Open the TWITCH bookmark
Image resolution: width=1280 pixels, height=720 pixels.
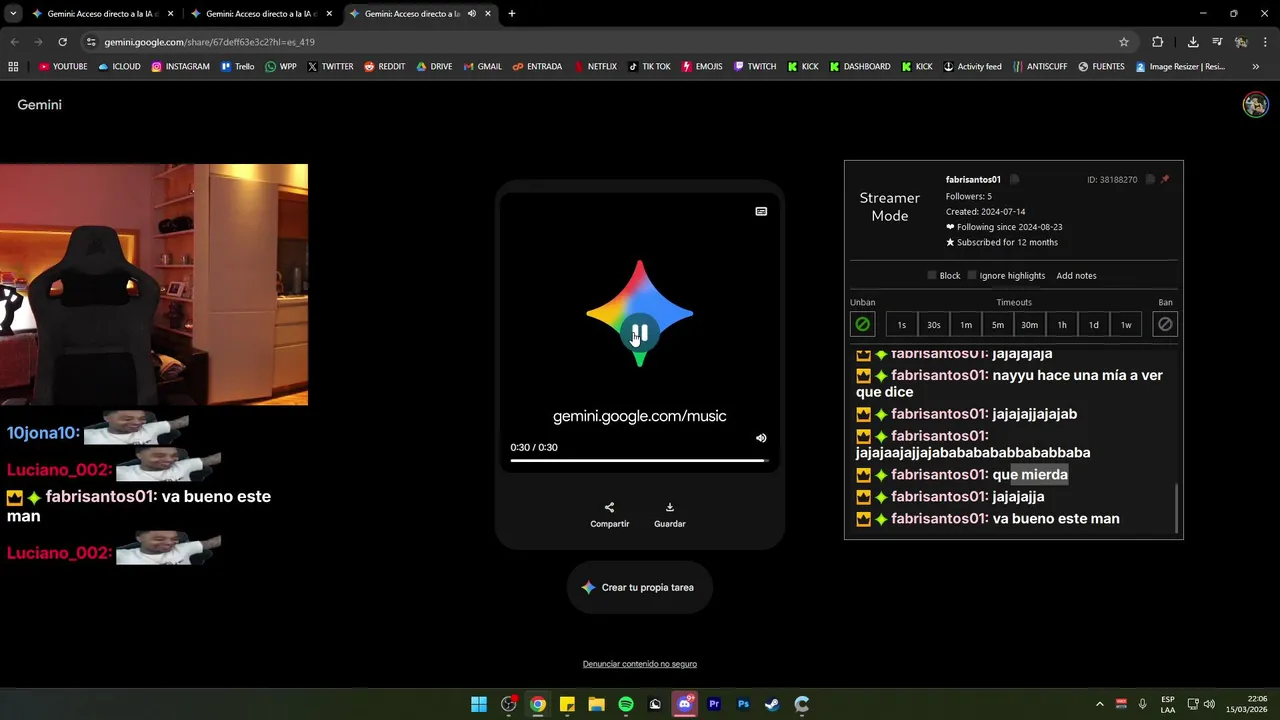click(x=755, y=67)
